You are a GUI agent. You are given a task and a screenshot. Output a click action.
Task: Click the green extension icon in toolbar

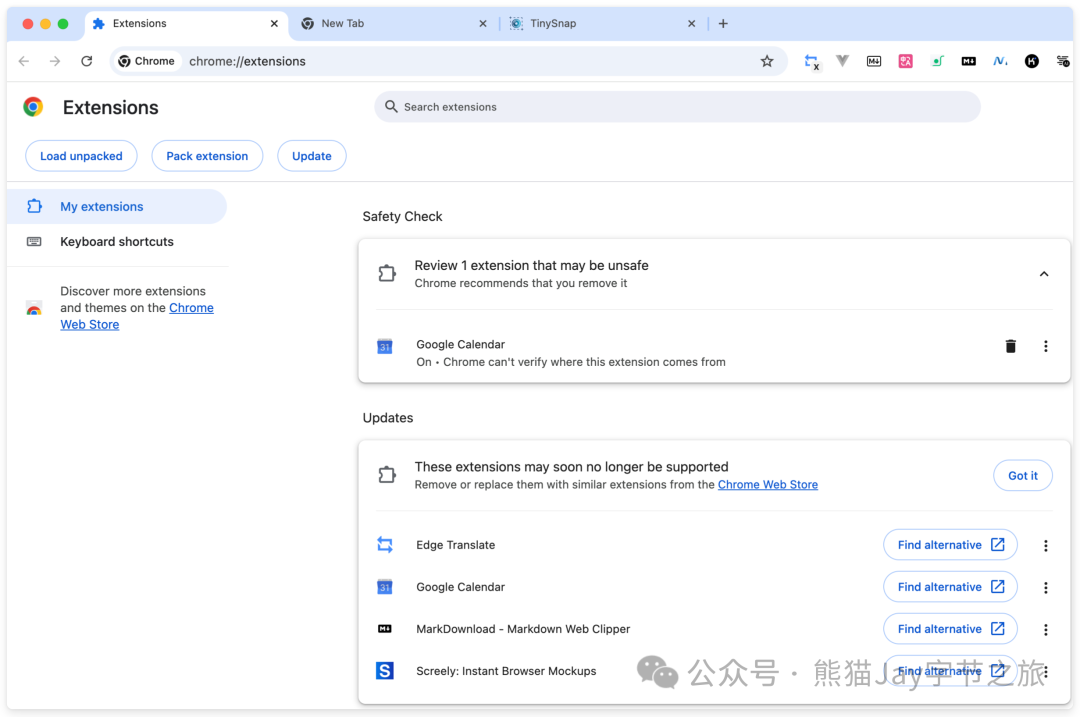coord(937,61)
